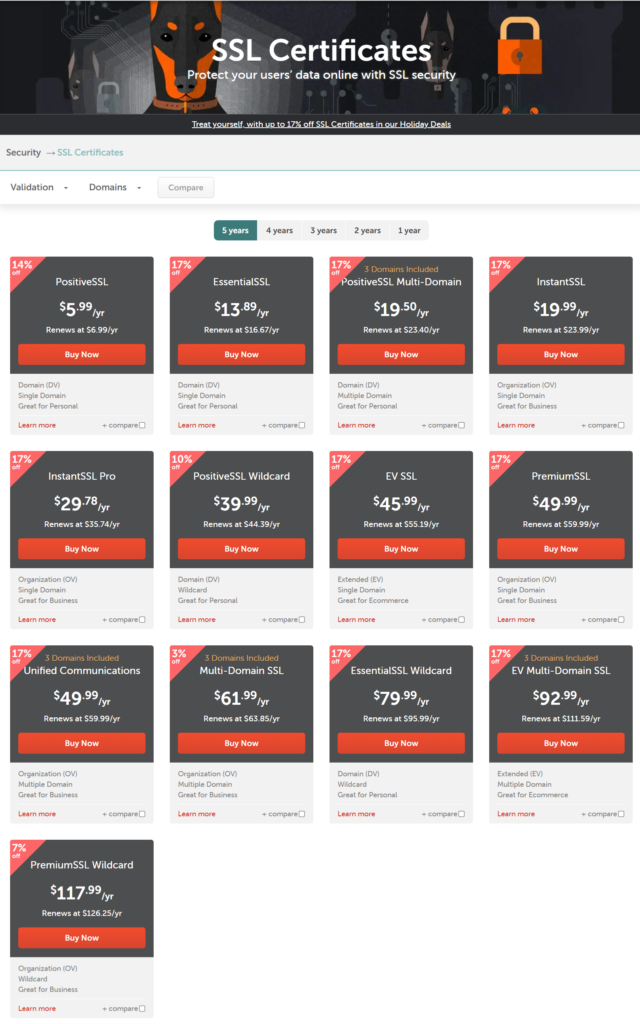
Task: Select the 4 years tab
Action: [x=280, y=231]
